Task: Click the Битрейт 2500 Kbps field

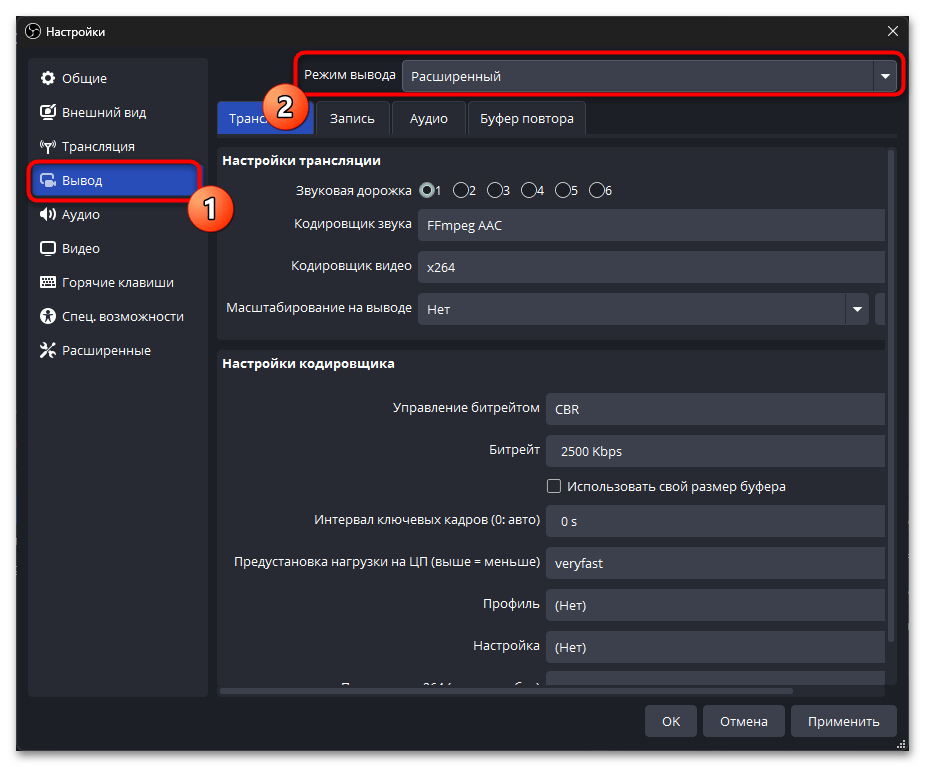Action: coord(714,451)
